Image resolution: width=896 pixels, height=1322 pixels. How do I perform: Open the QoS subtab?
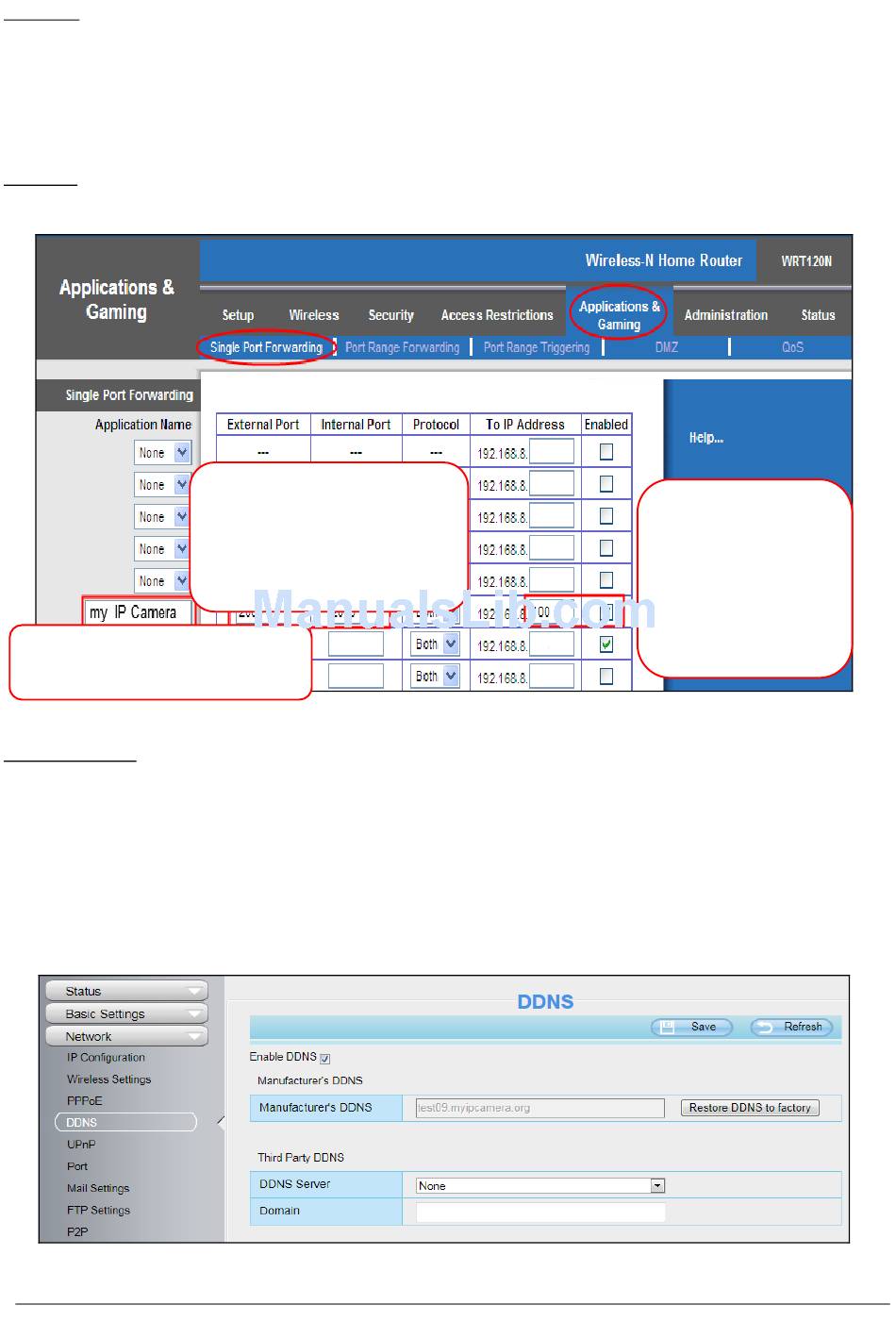click(792, 347)
